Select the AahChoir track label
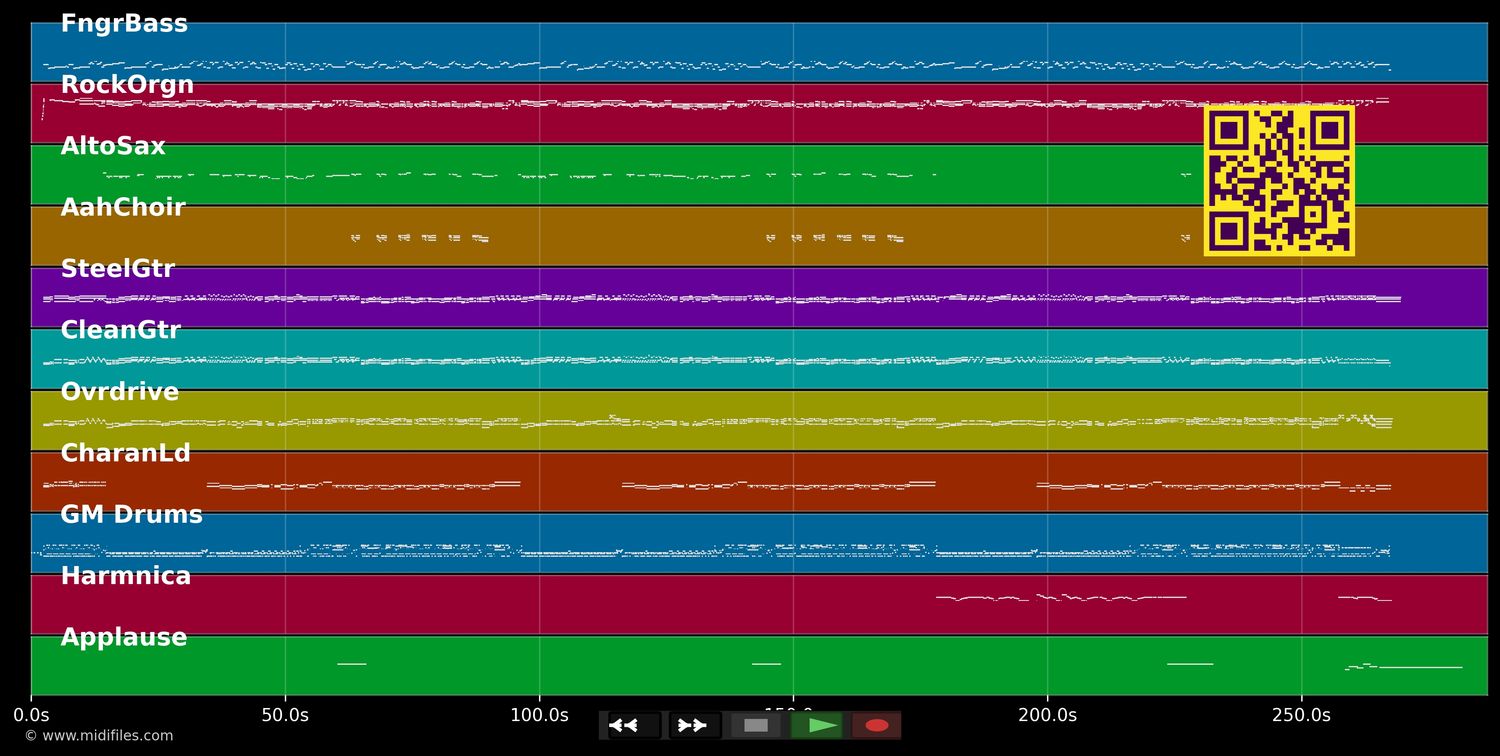This screenshot has width=1500, height=756. point(123,207)
